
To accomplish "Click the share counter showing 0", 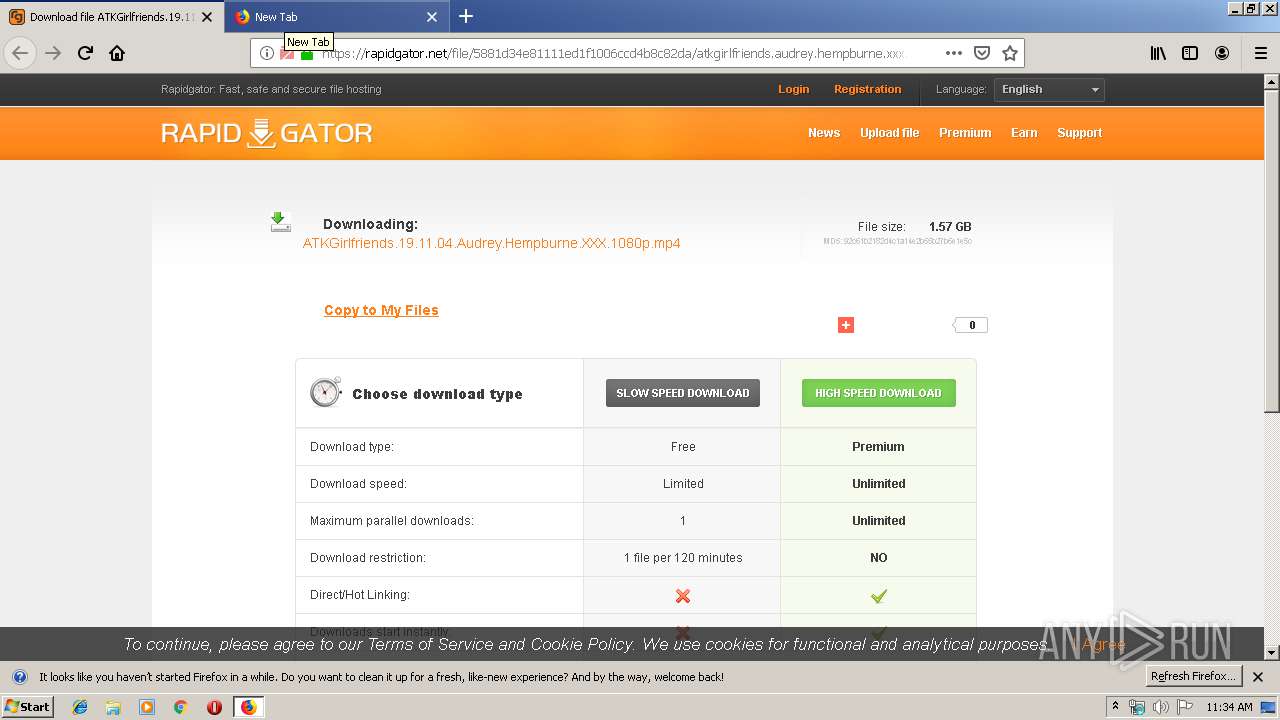I will click(971, 325).
